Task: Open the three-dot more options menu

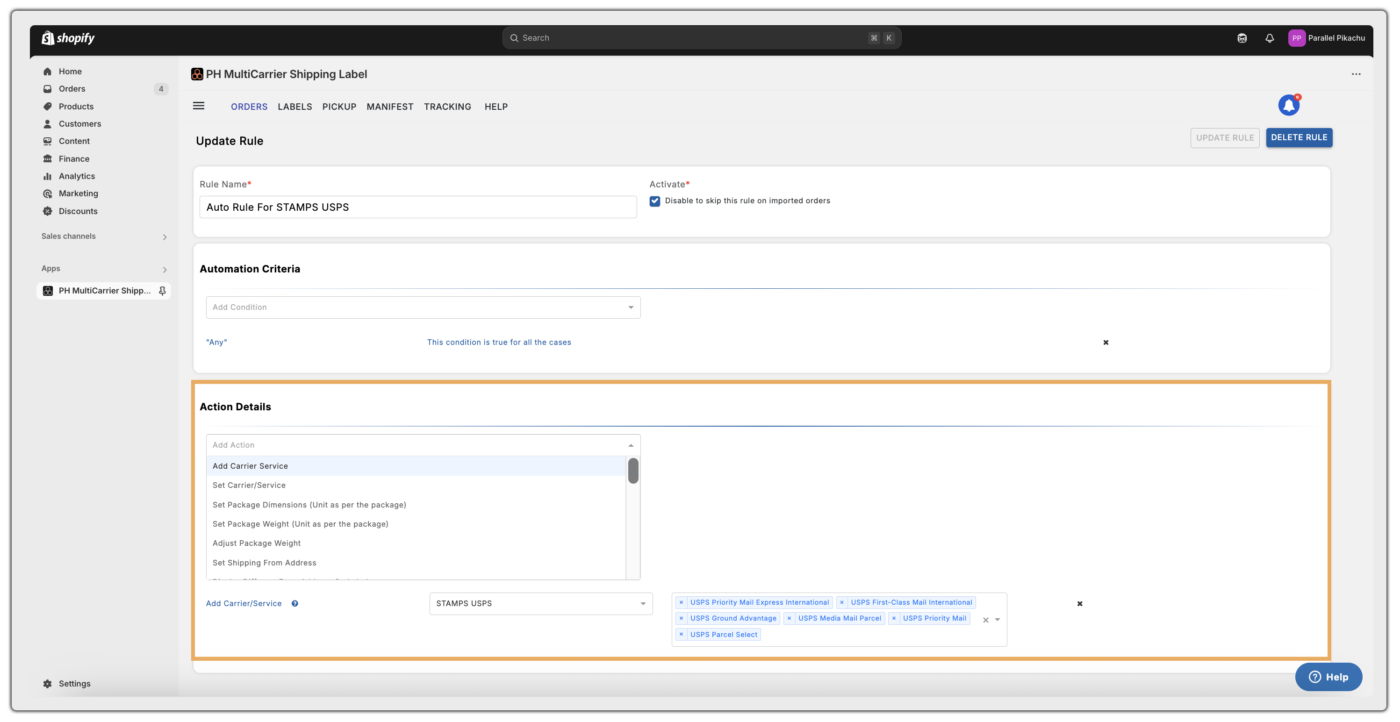Action: pos(1356,74)
